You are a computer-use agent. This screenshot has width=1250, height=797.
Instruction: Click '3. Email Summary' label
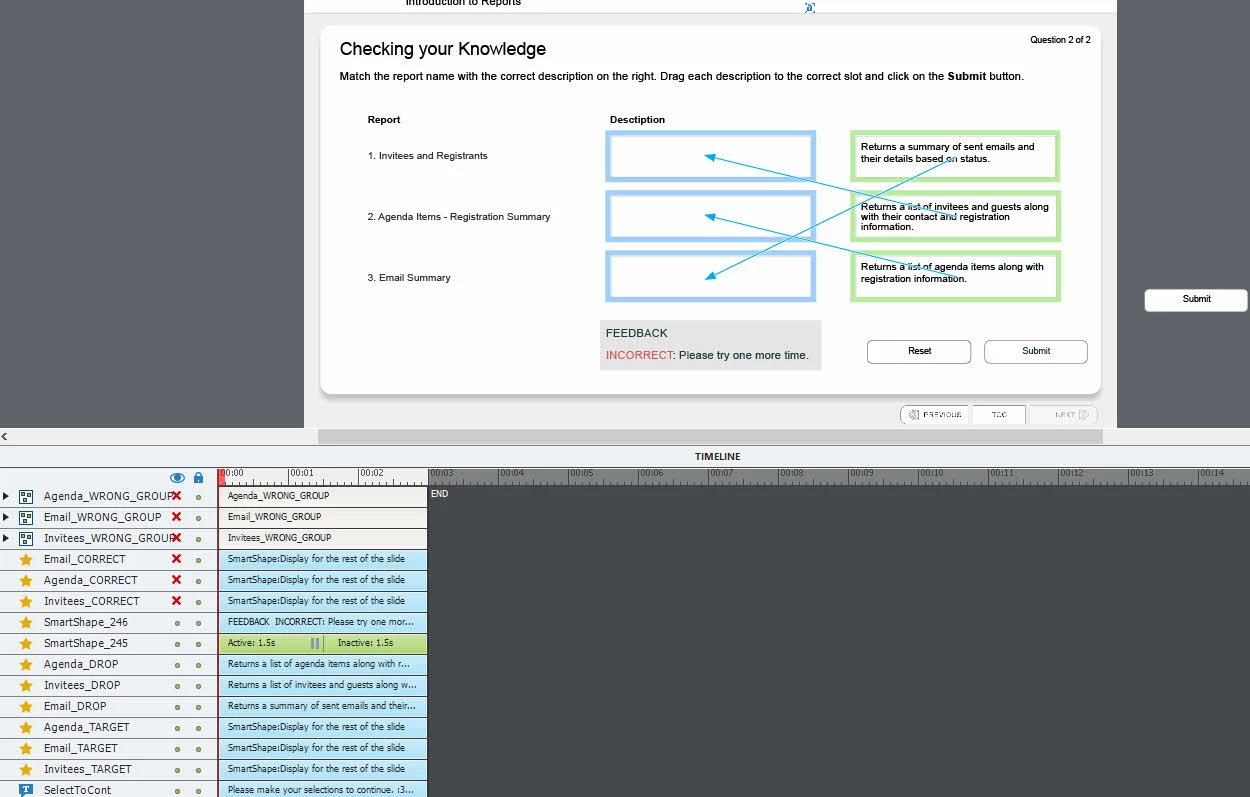(x=409, y=278)
